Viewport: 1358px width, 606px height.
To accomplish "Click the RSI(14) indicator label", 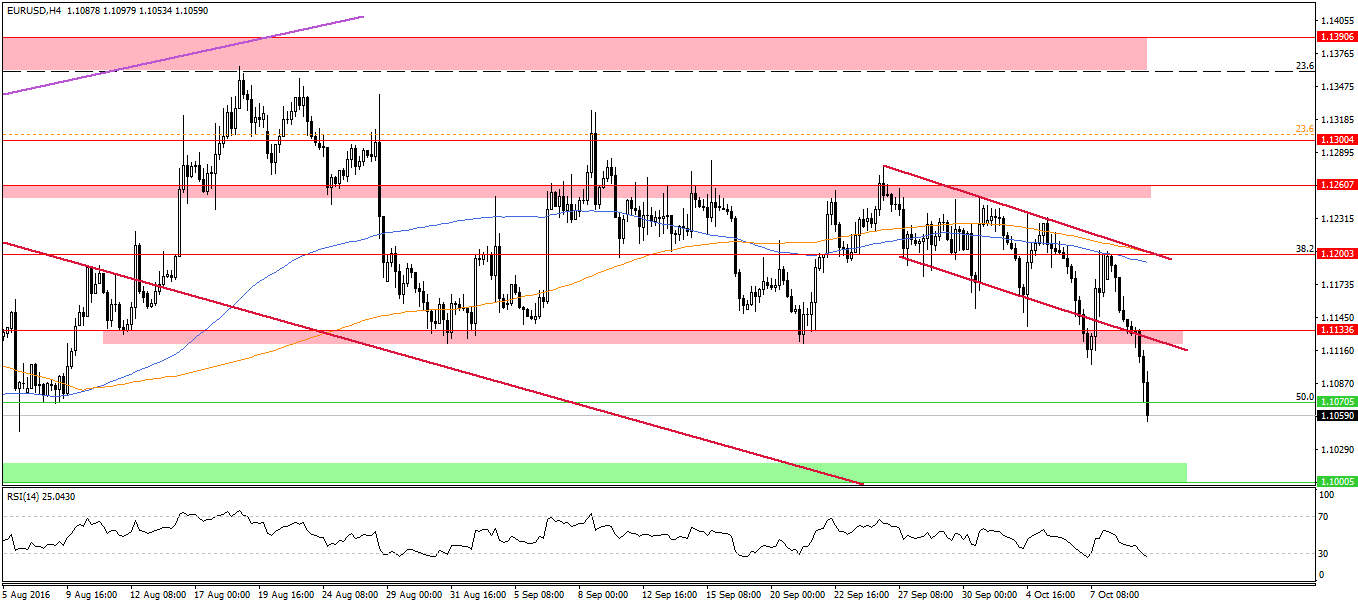I will [x=42, y=496].
